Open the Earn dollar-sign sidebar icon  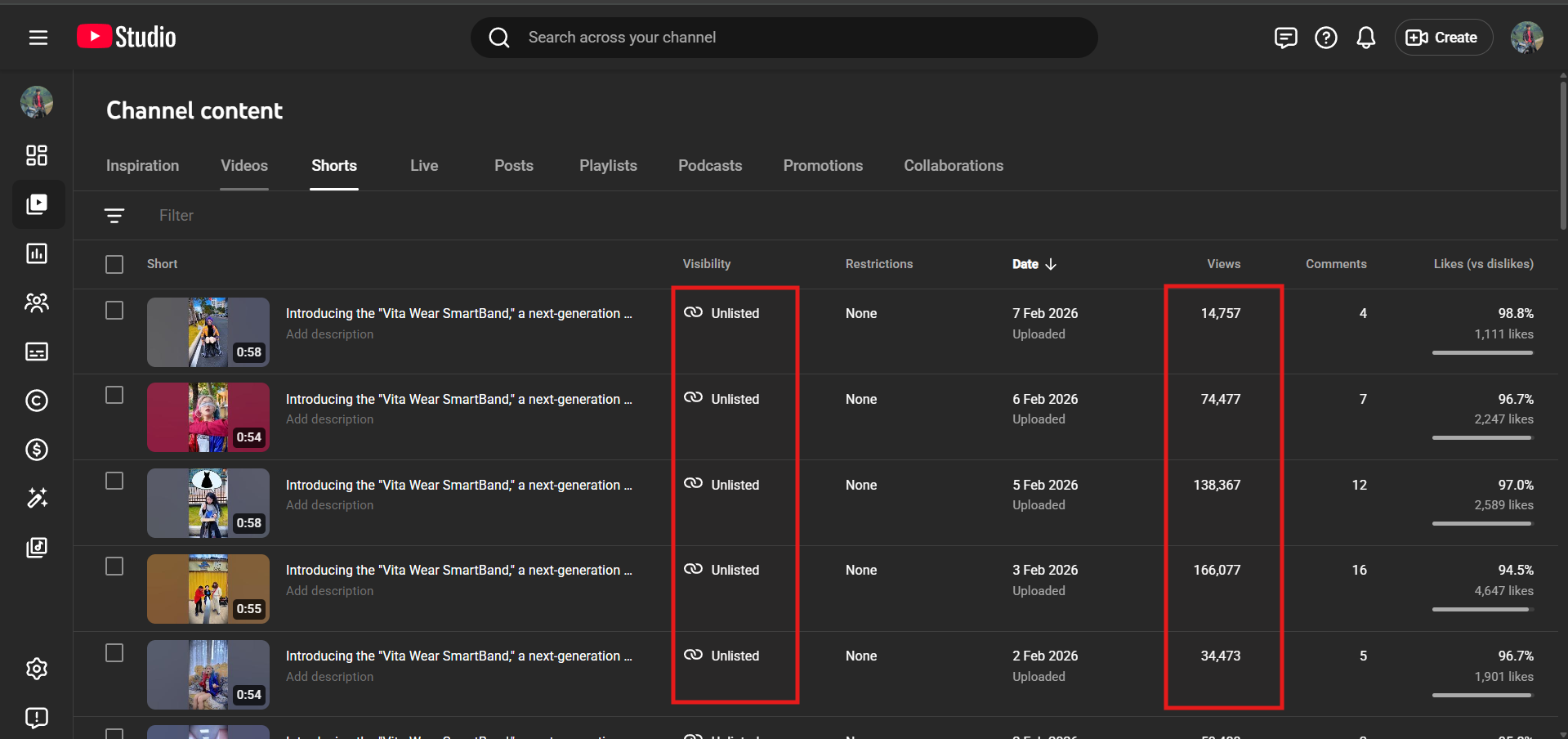[x=37, y=450]
